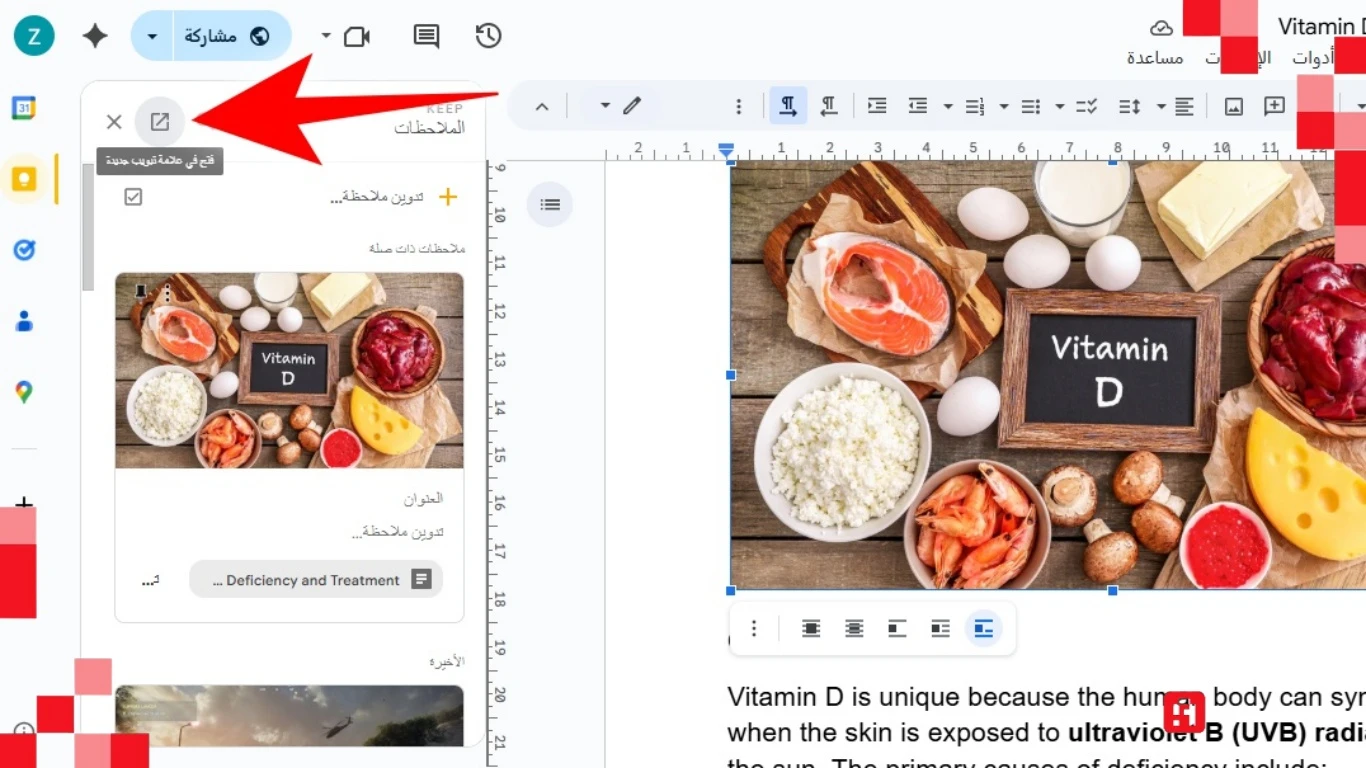Image resolution: width=1366 pixels, height=768 pixels.
Task: Open Google Contacts from the side panel
Action: pyautogui.click(x=24, y=321)
